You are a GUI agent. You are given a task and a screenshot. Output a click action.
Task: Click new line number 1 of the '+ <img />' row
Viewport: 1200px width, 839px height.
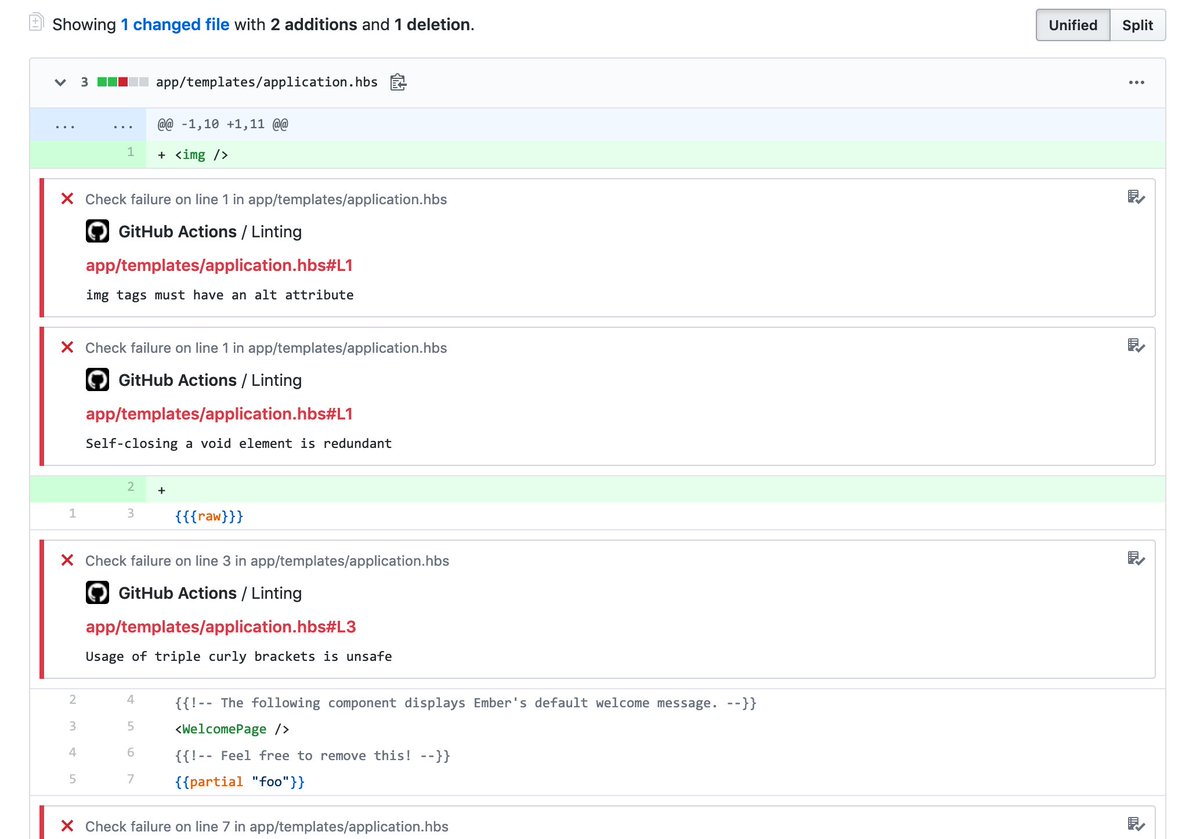130,153
